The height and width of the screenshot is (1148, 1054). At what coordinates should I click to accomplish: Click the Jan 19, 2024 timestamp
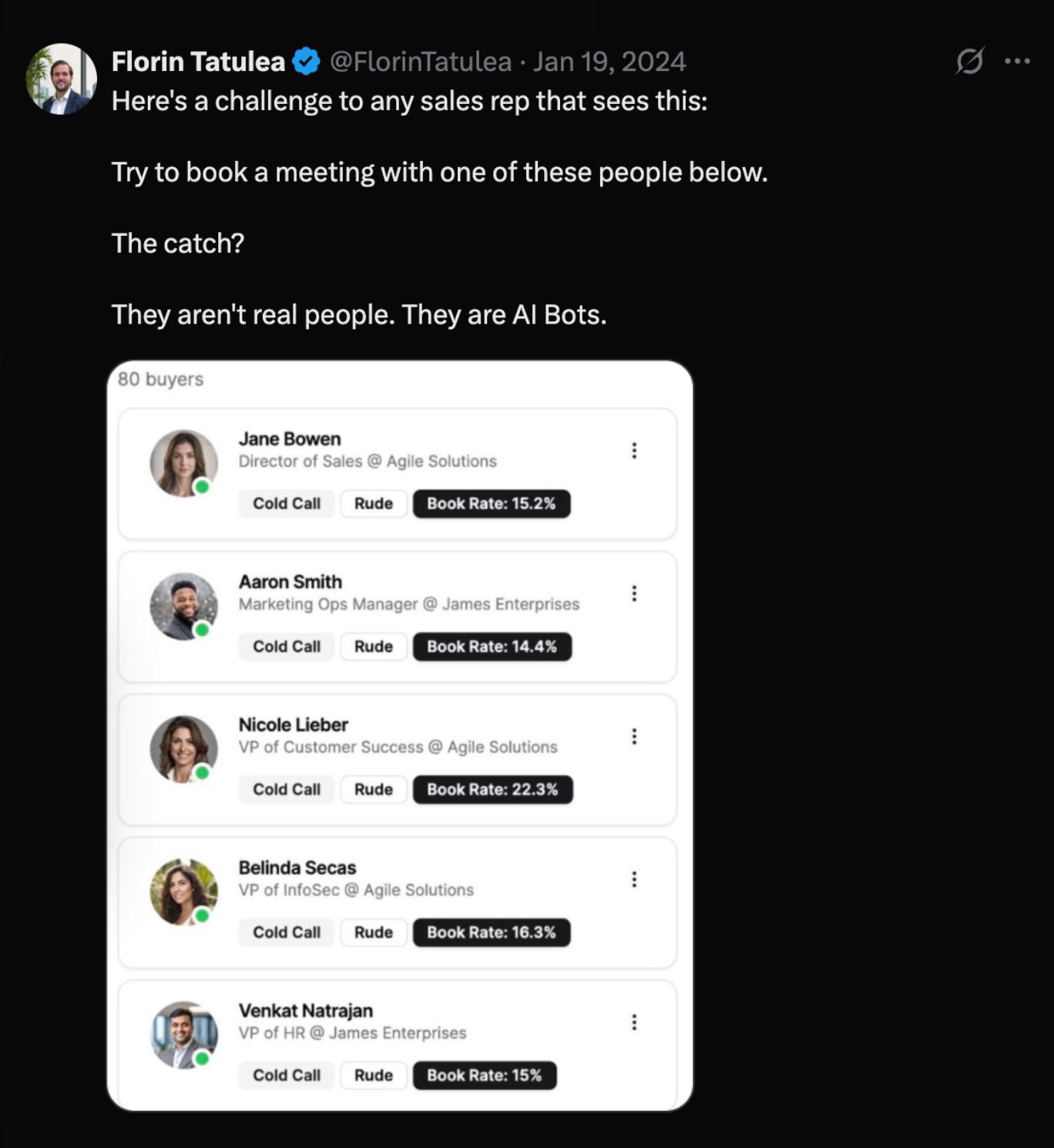(609, 62)
